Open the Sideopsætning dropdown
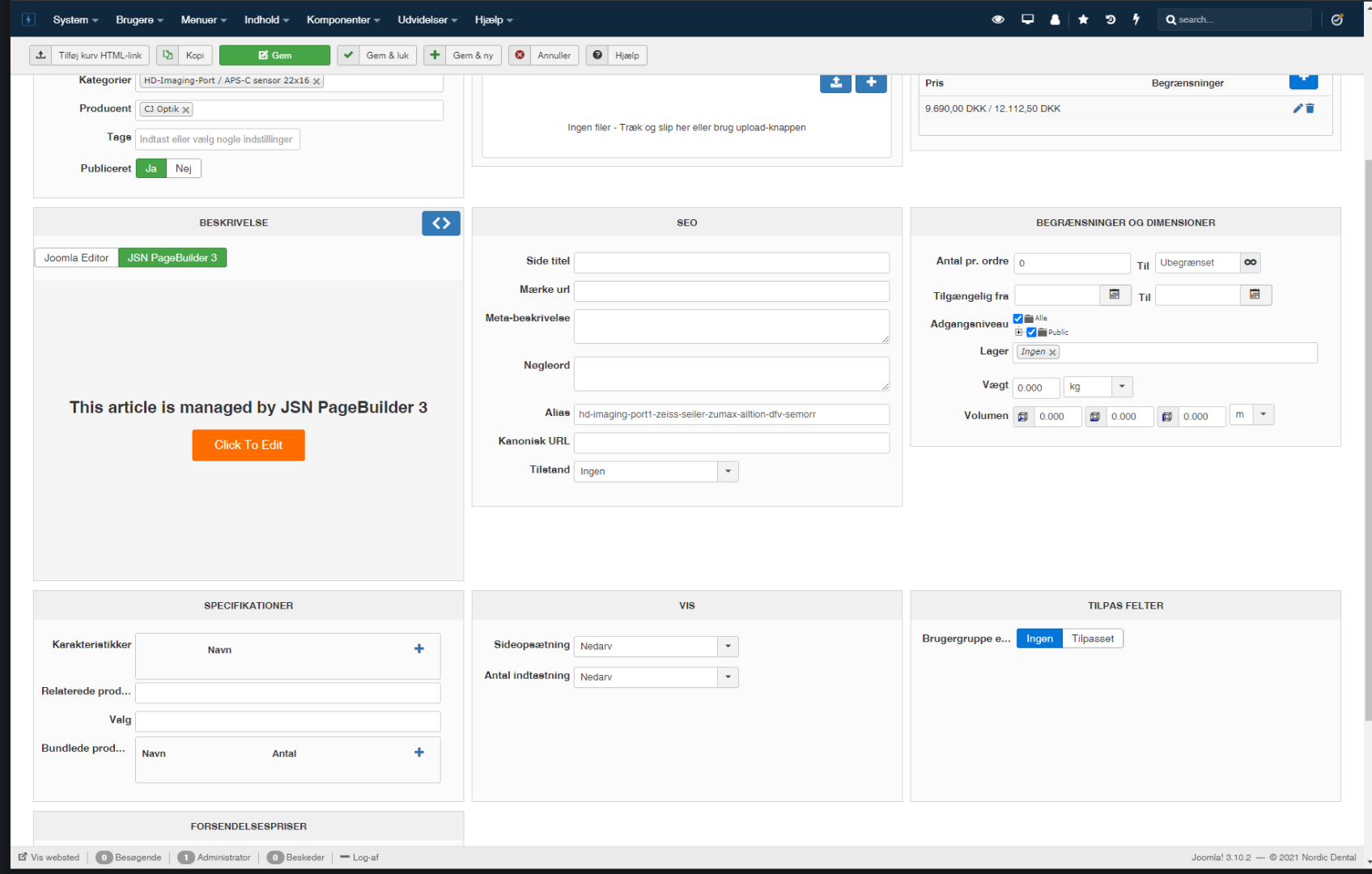The image size is (1372, 874). tap(656, 646)
